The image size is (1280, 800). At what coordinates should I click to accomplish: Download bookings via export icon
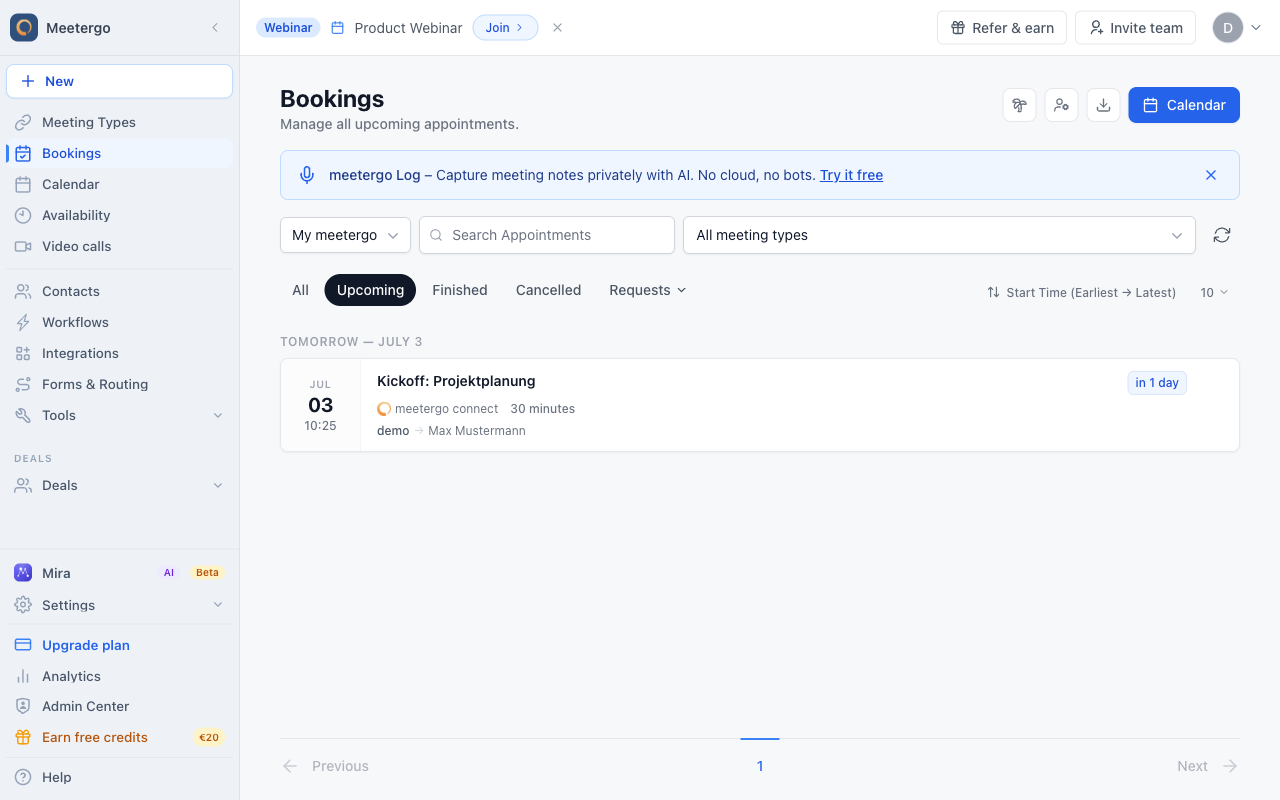(x=1103, y=105)
